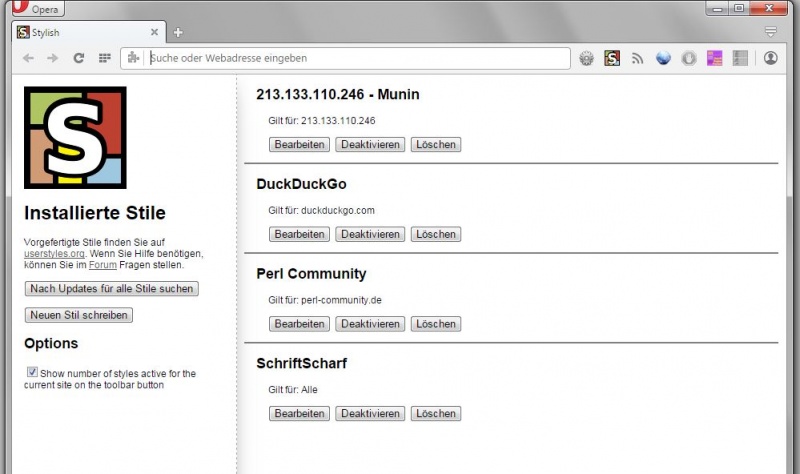Click the heading 213.133.110.246 - Munin

(338, 94)
